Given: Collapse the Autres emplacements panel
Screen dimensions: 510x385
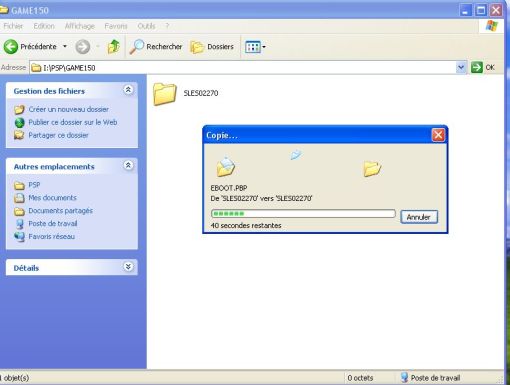Looking at the screenshot, I should (x=128, y=165).
